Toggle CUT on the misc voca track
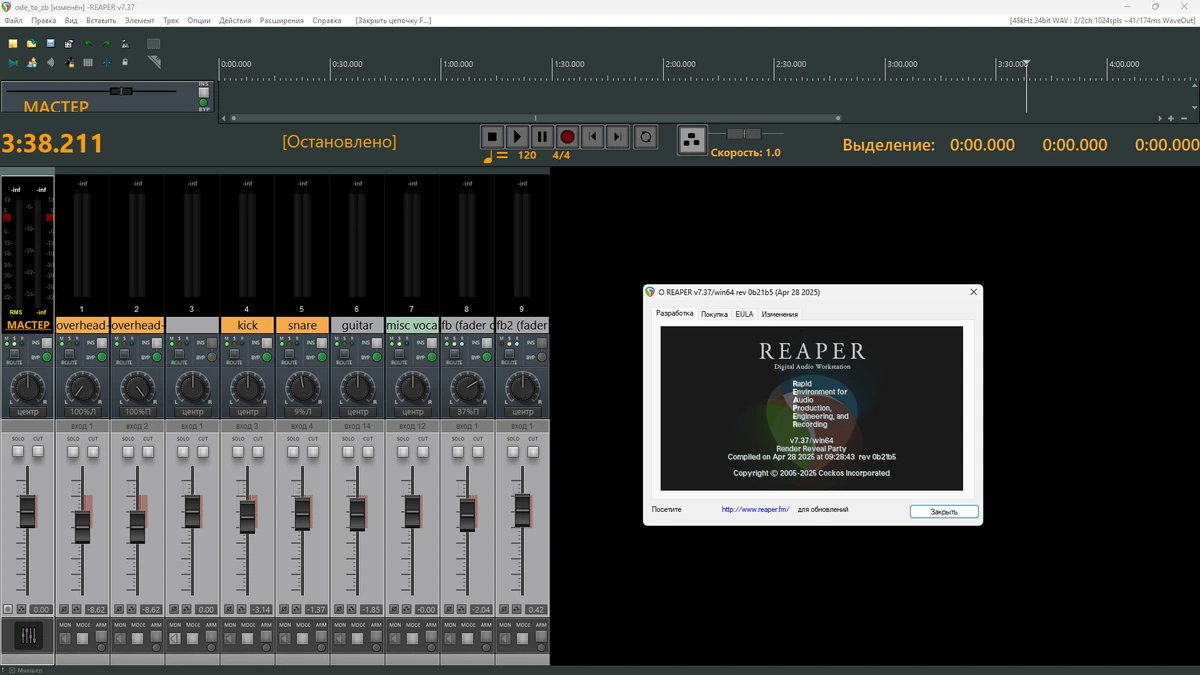Image resolution: width=1200 pixels, height=675 pixels. [x=423, y=452]
